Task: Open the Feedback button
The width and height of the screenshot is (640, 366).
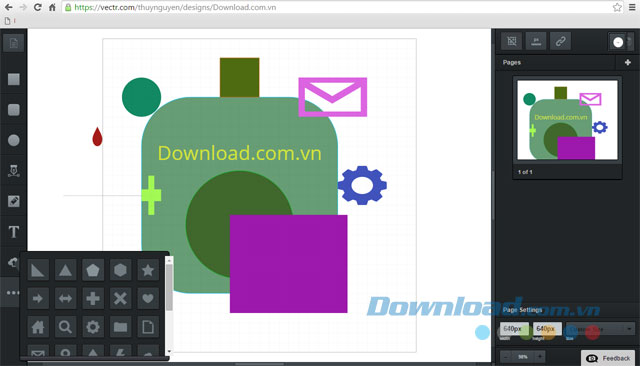Action: coord(608,358)
